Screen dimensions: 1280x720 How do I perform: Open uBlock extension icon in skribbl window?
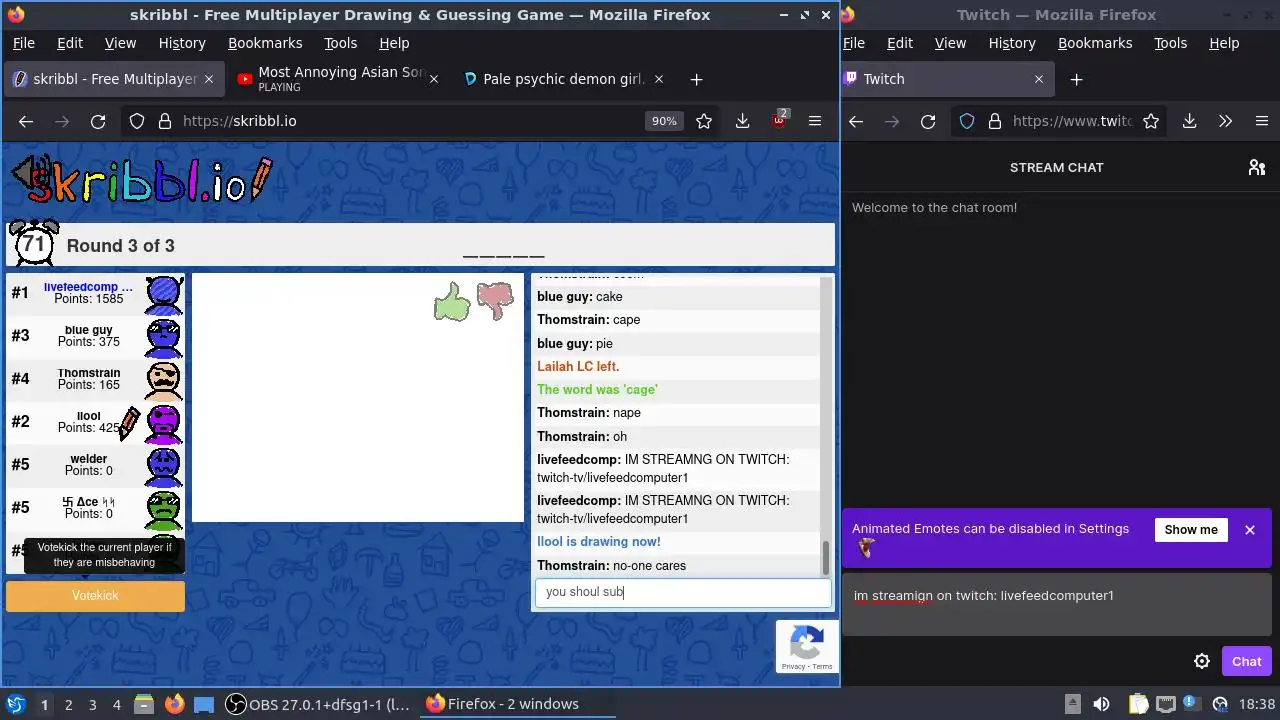click(x=779, y=121)
